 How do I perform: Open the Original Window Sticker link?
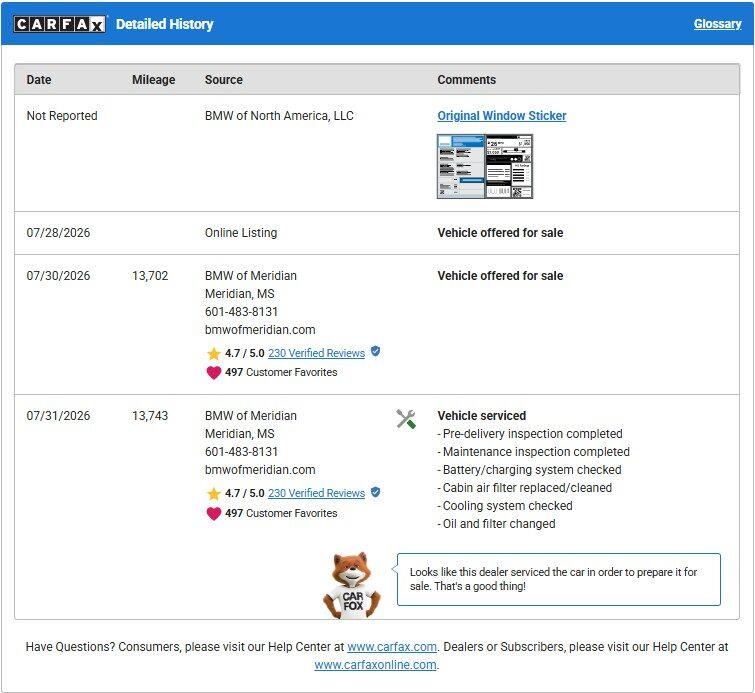tap(501, 116)
